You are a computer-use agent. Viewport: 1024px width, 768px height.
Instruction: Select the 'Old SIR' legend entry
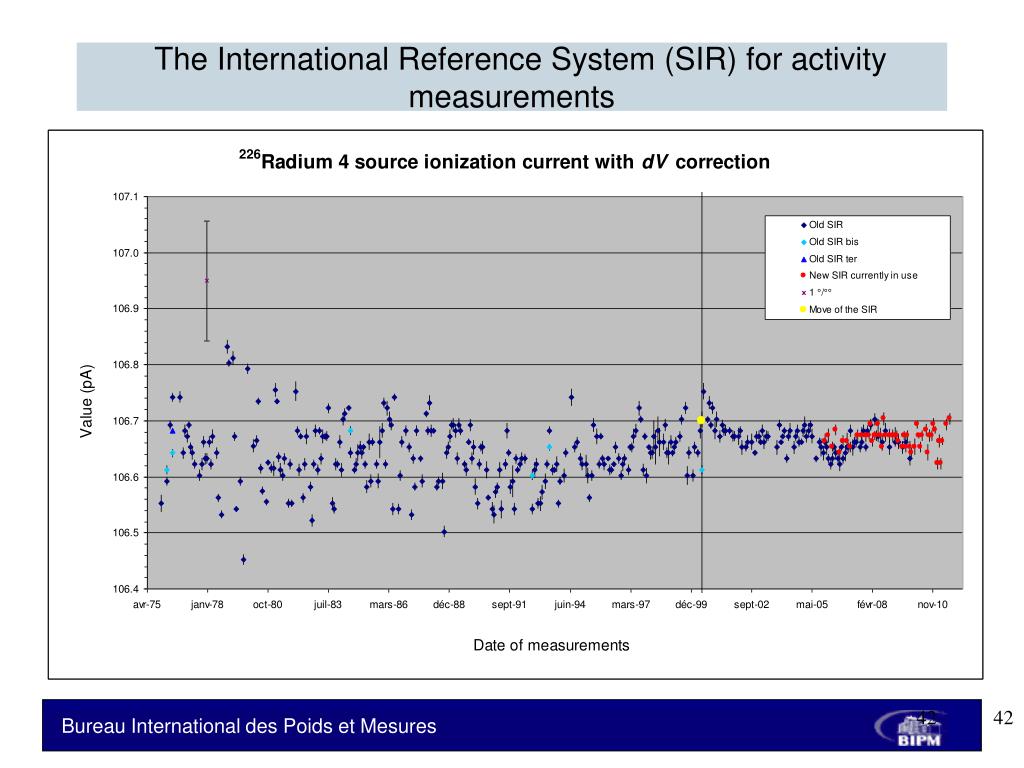(x=822, y=225)
